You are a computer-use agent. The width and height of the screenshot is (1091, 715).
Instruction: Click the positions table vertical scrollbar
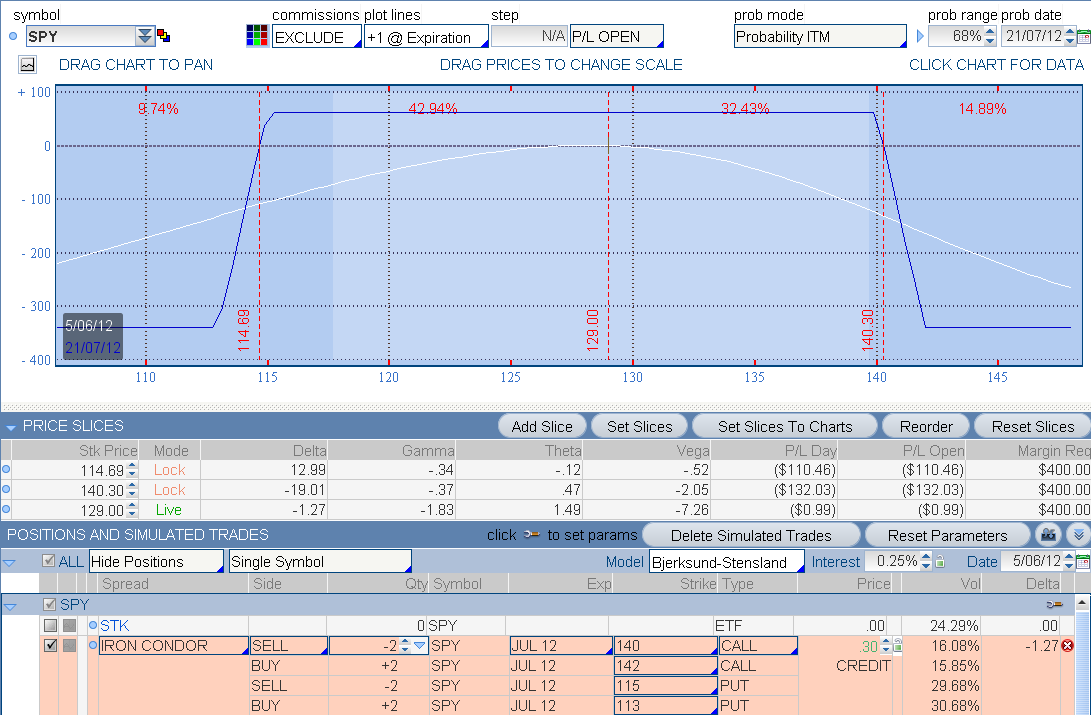[x=1083, y=654]
